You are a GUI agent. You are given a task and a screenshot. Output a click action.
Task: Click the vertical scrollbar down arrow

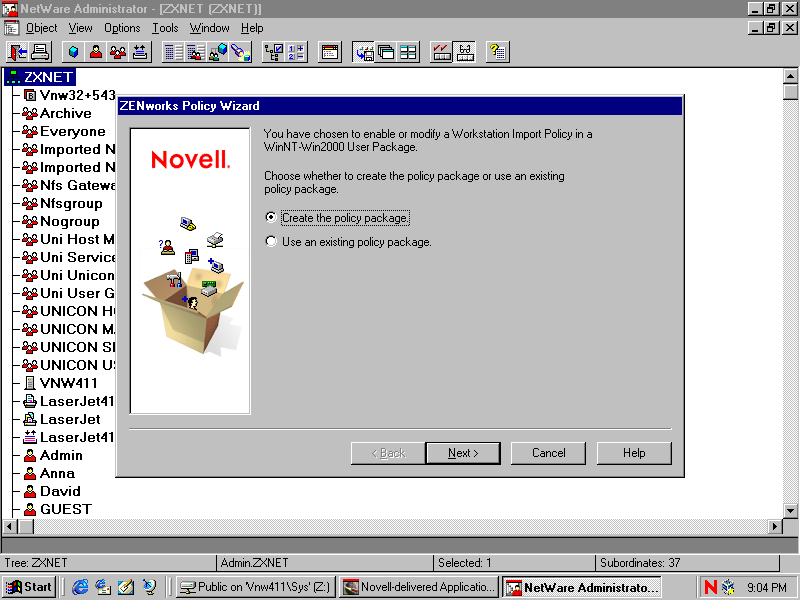point(790,510)
